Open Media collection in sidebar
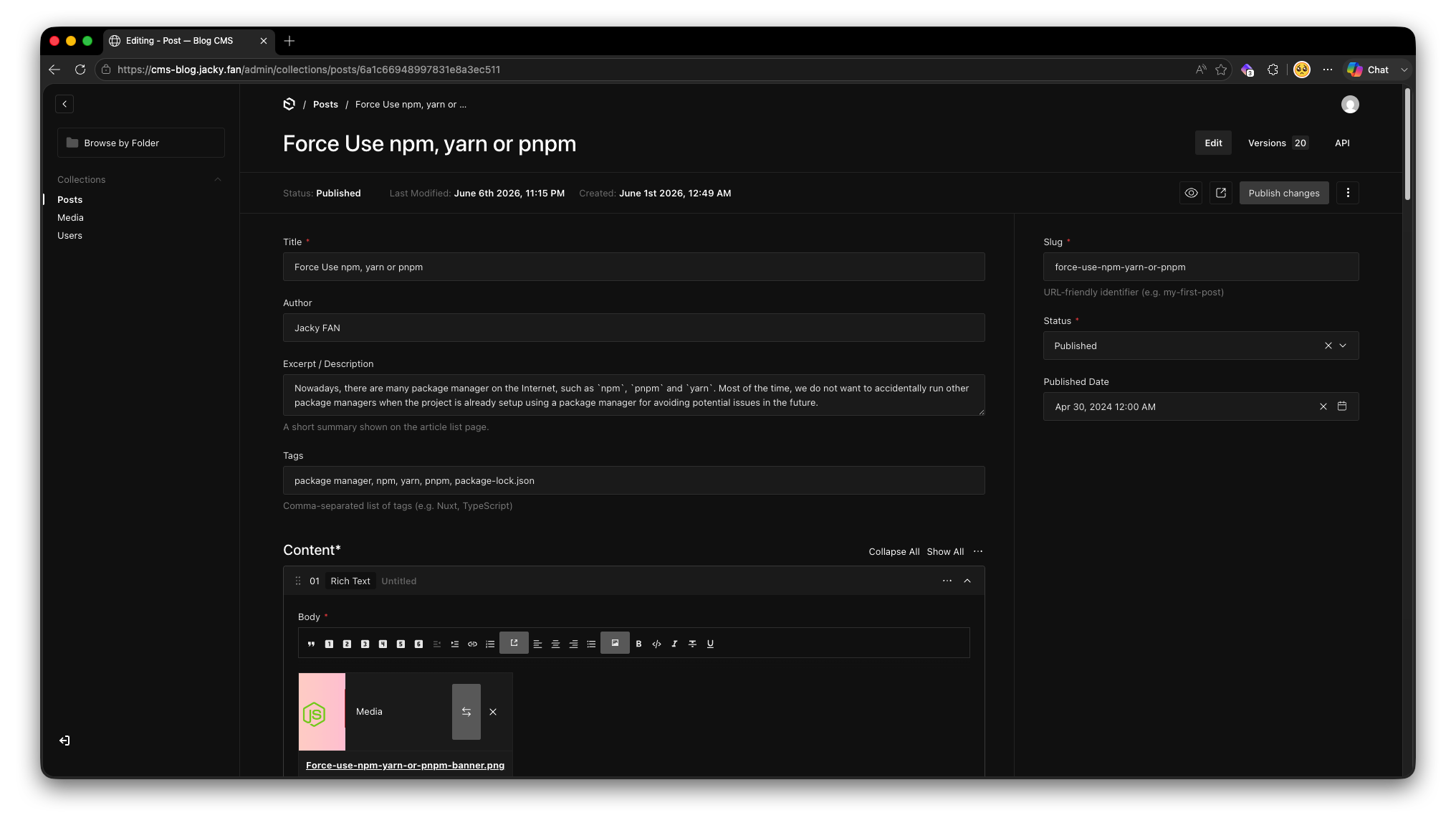 70,217
